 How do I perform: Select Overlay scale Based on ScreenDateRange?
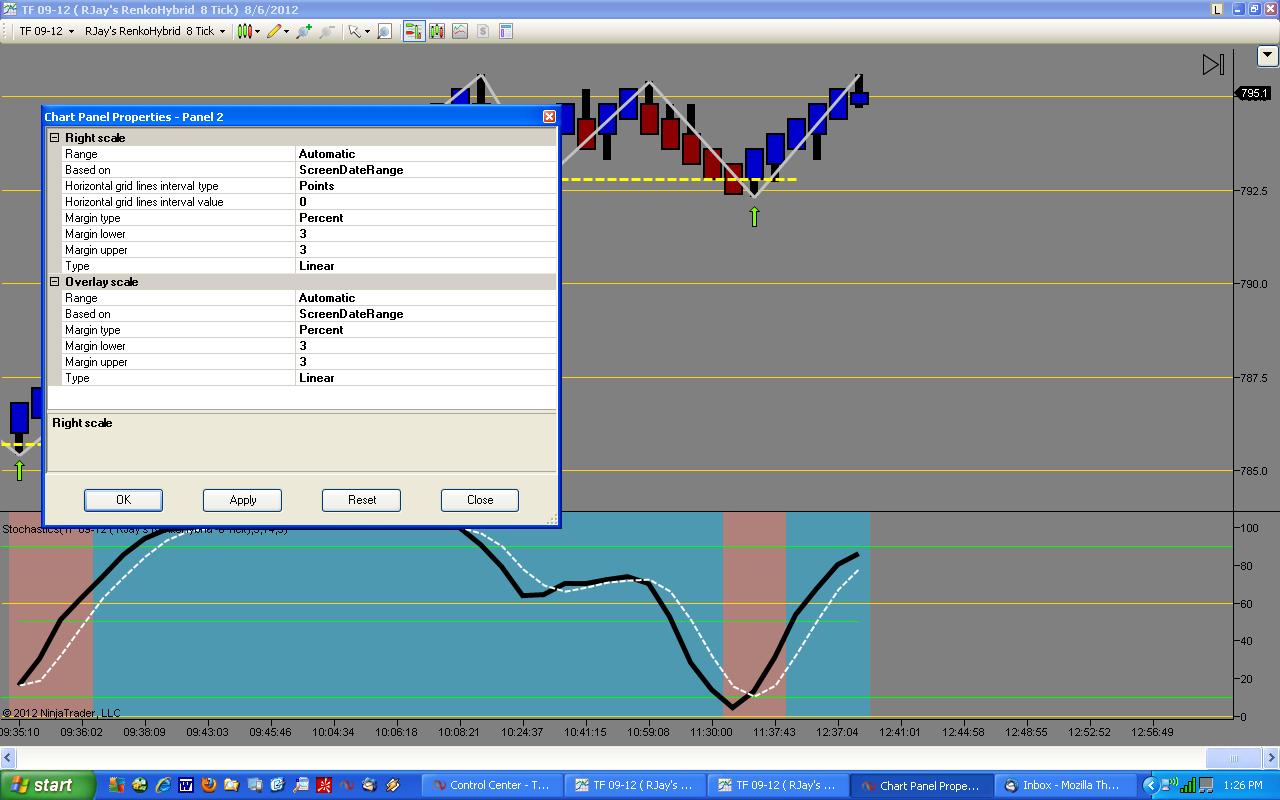click(x=426, y=314)
